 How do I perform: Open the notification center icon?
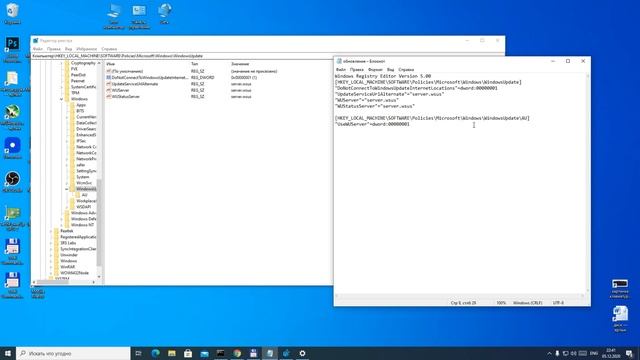point(629,353)
